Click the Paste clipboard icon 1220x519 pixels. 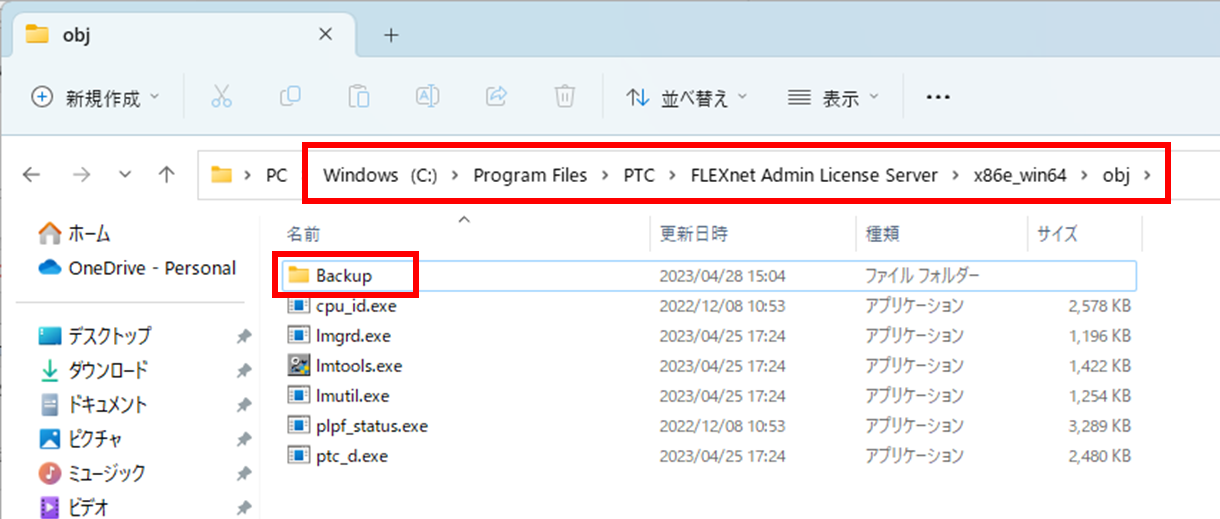[358, 96]
